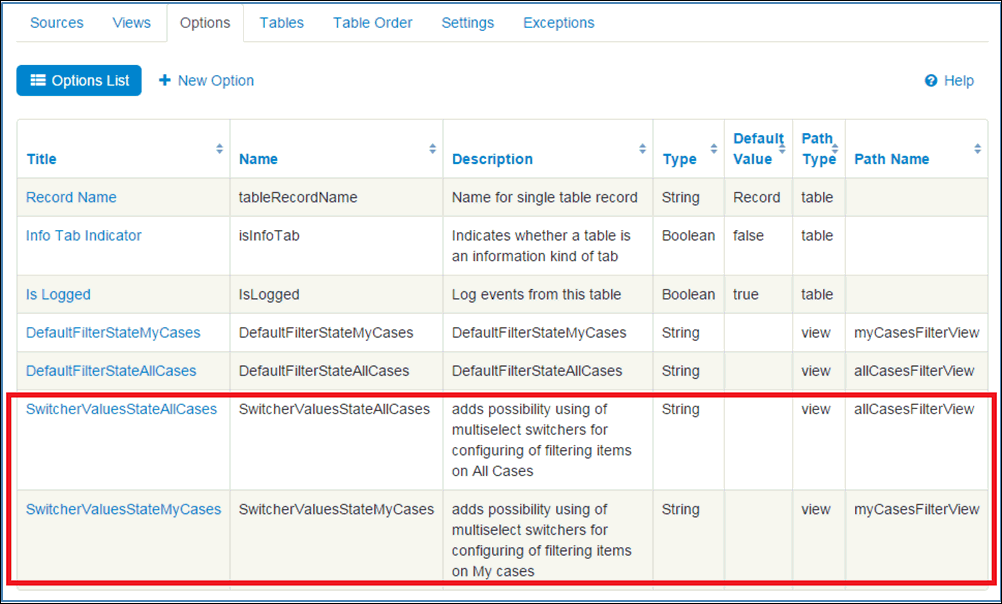Select the Table Order tab

coord(373,22)
